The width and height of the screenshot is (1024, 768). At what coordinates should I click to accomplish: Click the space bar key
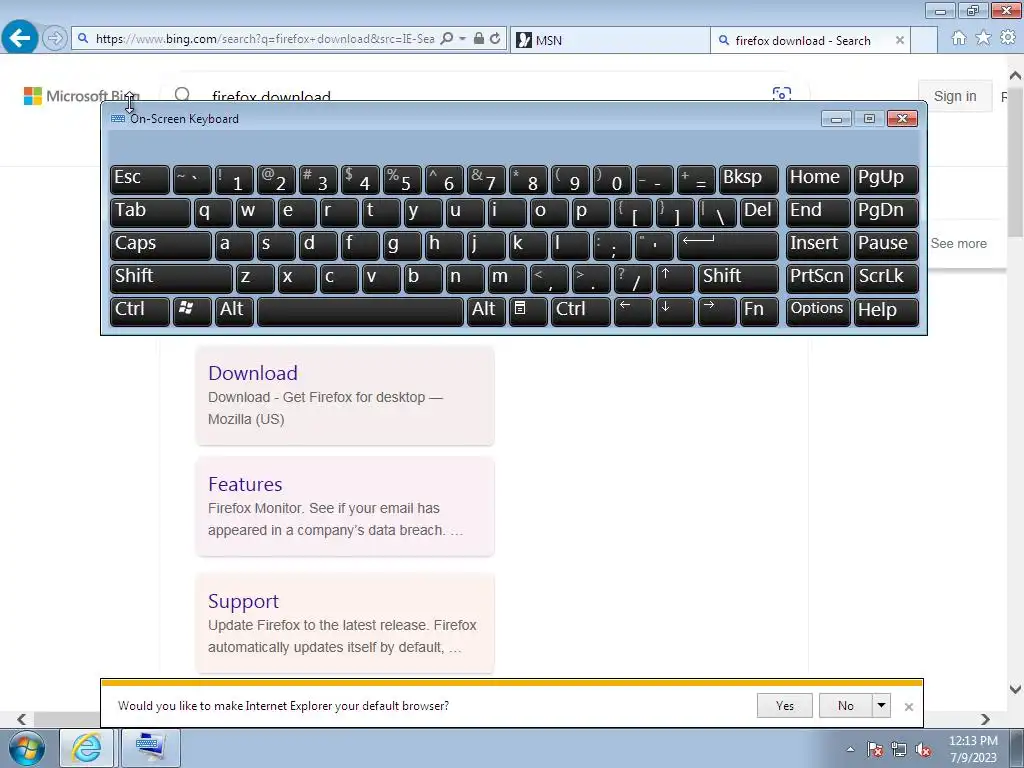tap(360, 310)
